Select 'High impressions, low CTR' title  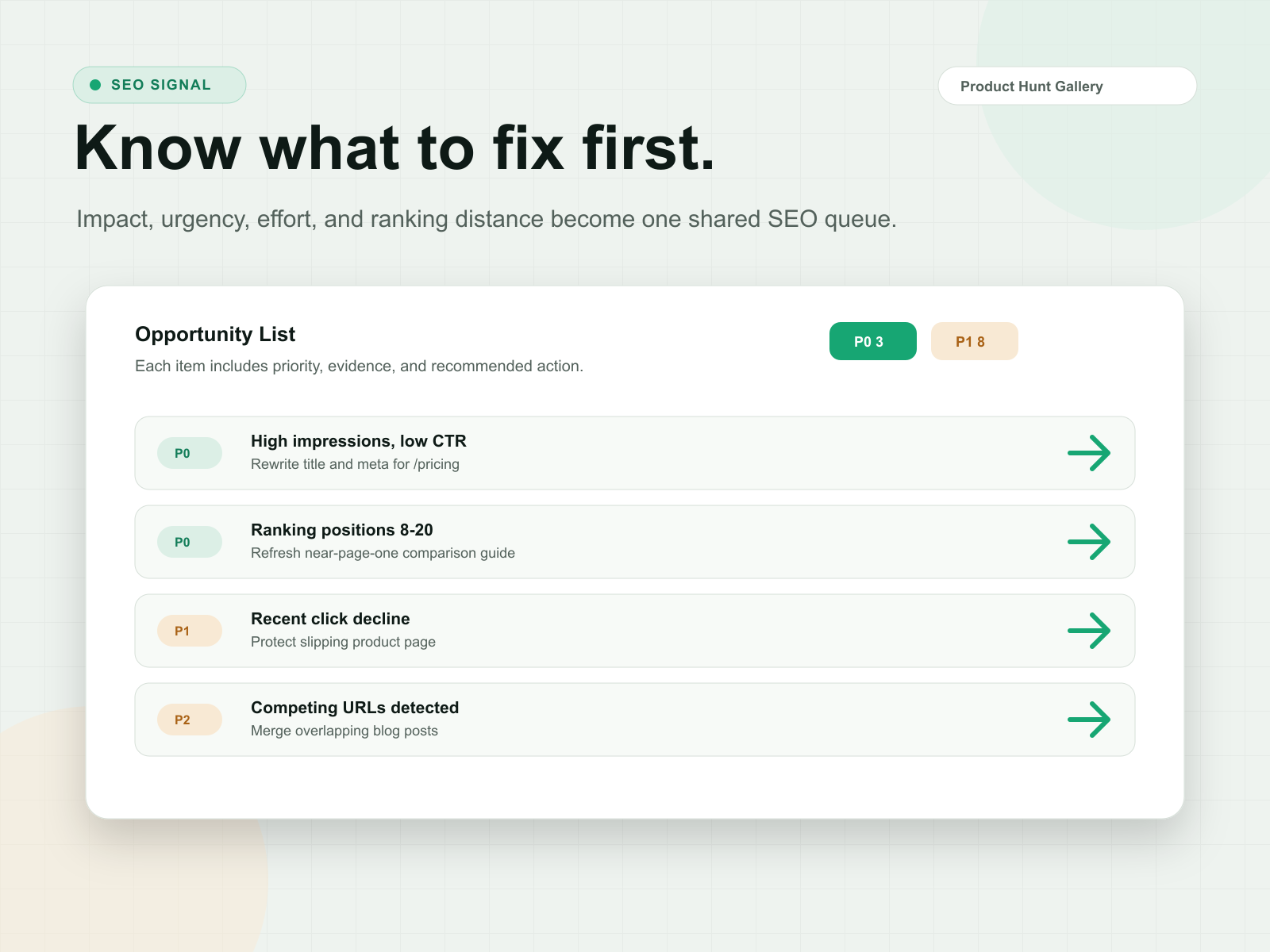(359, 441)
